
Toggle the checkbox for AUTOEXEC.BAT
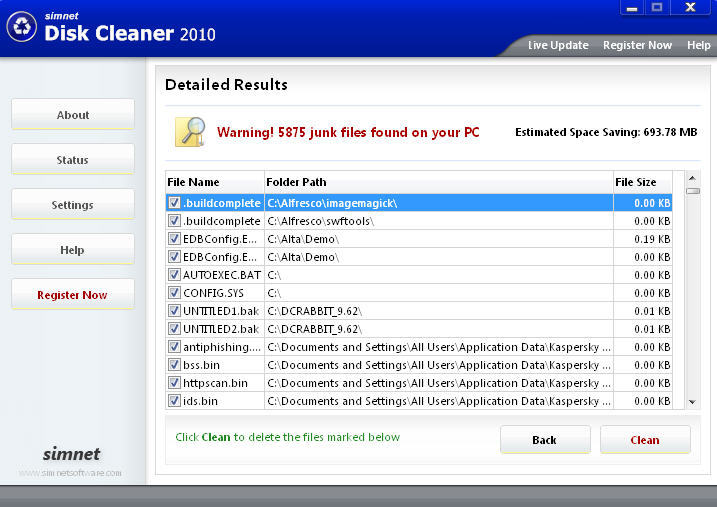(x=174, y=275)
